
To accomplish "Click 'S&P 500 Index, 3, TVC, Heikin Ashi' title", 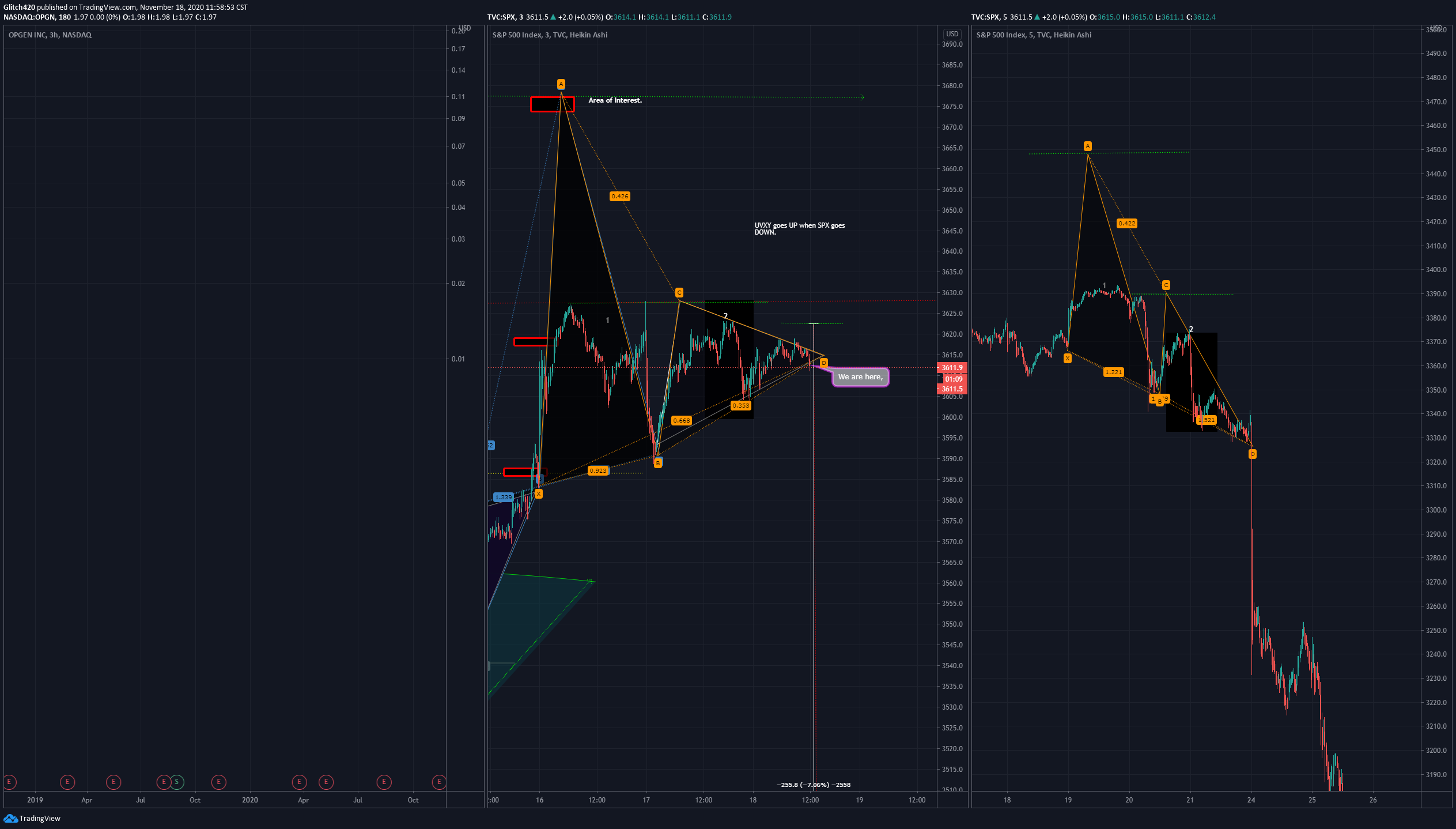I will [550, 35].
